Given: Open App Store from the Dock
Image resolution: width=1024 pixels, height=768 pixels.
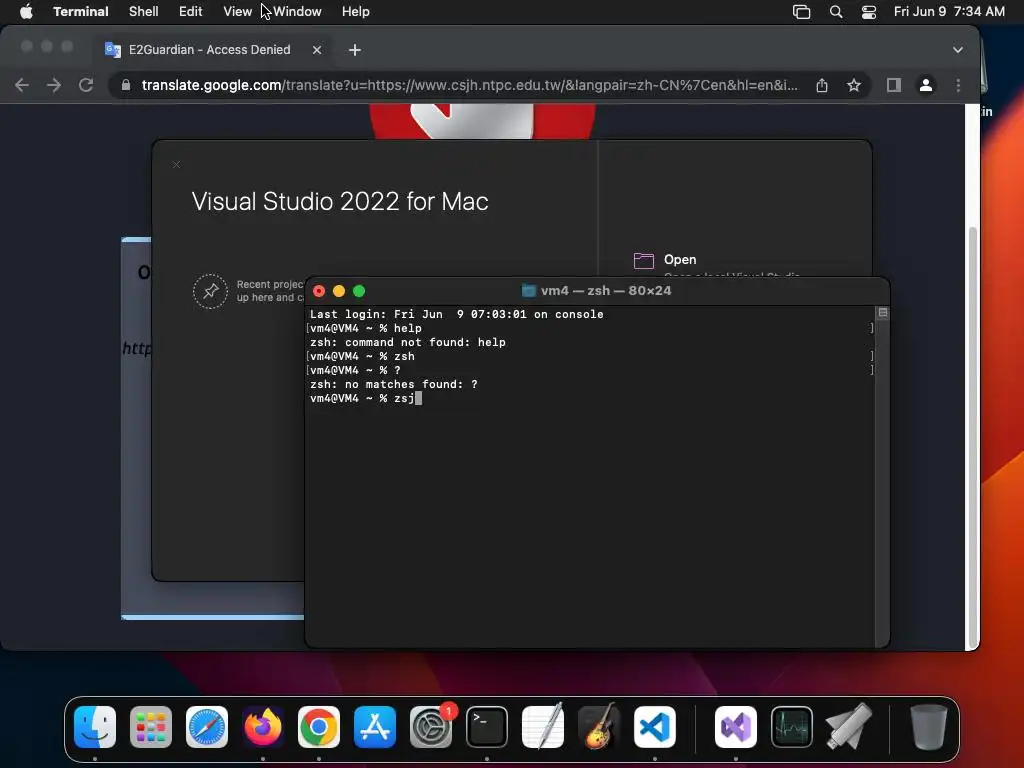Looking at the screenshot, I should pyautogui.click(x=375, y=727).
